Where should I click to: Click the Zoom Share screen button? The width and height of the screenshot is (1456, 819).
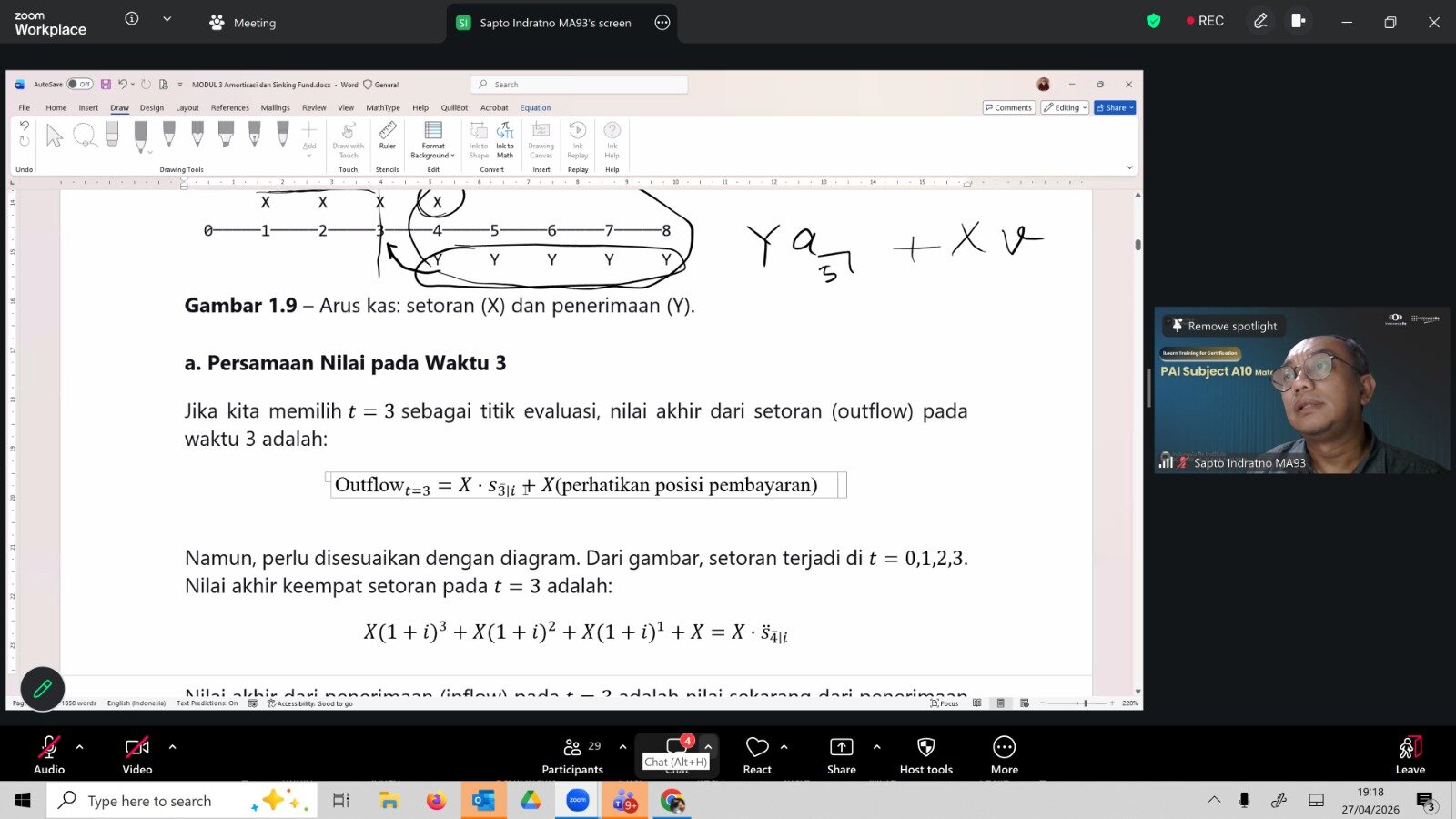842,755
